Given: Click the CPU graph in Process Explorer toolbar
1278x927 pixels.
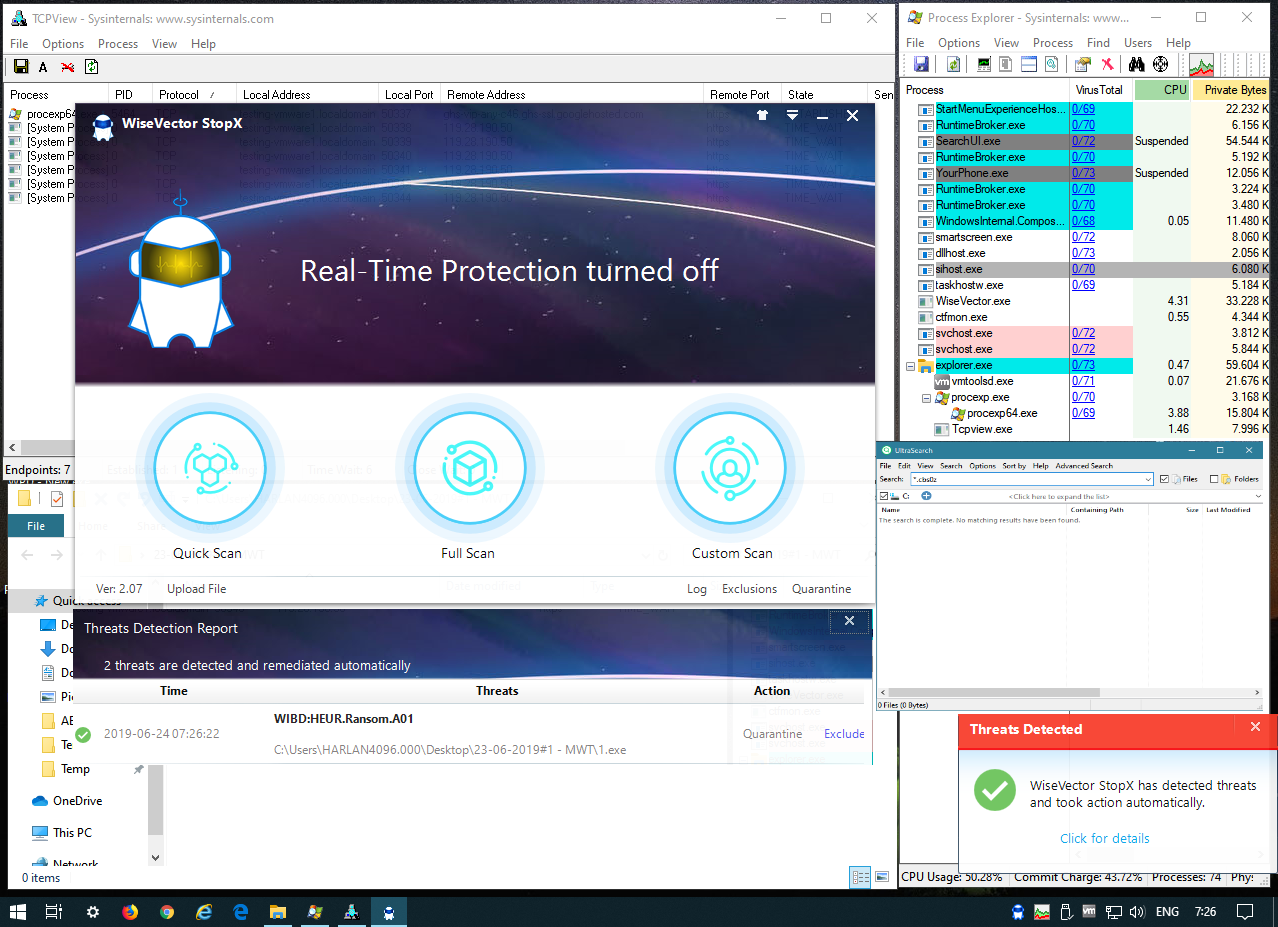Looking at the screenshot, I should (x=1201, y=65).
